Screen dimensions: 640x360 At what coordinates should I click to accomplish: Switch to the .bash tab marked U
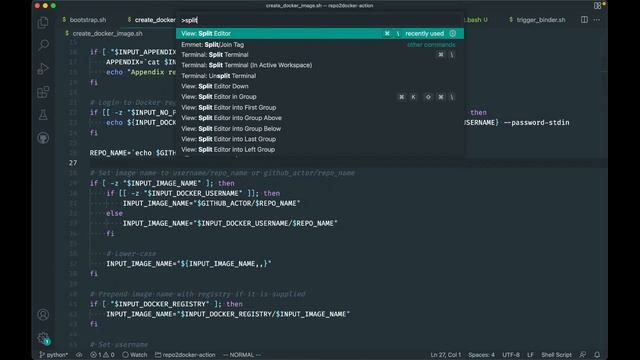pos(476,20)
